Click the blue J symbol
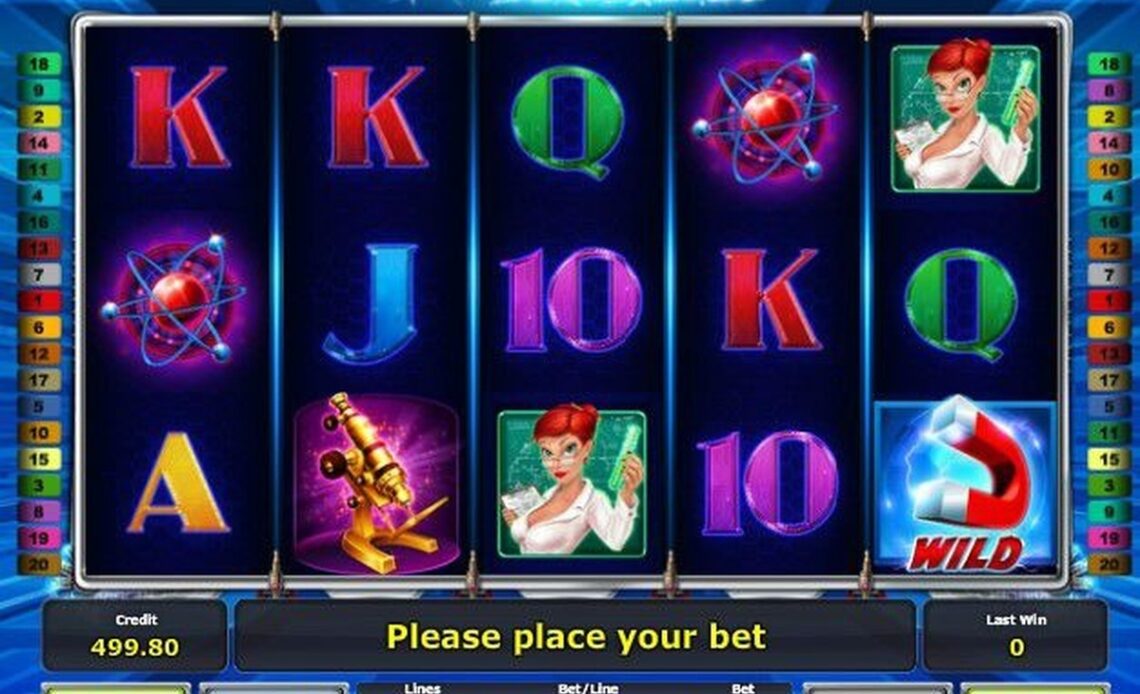Screen dimensions: 1140x694 coord(372,304)
